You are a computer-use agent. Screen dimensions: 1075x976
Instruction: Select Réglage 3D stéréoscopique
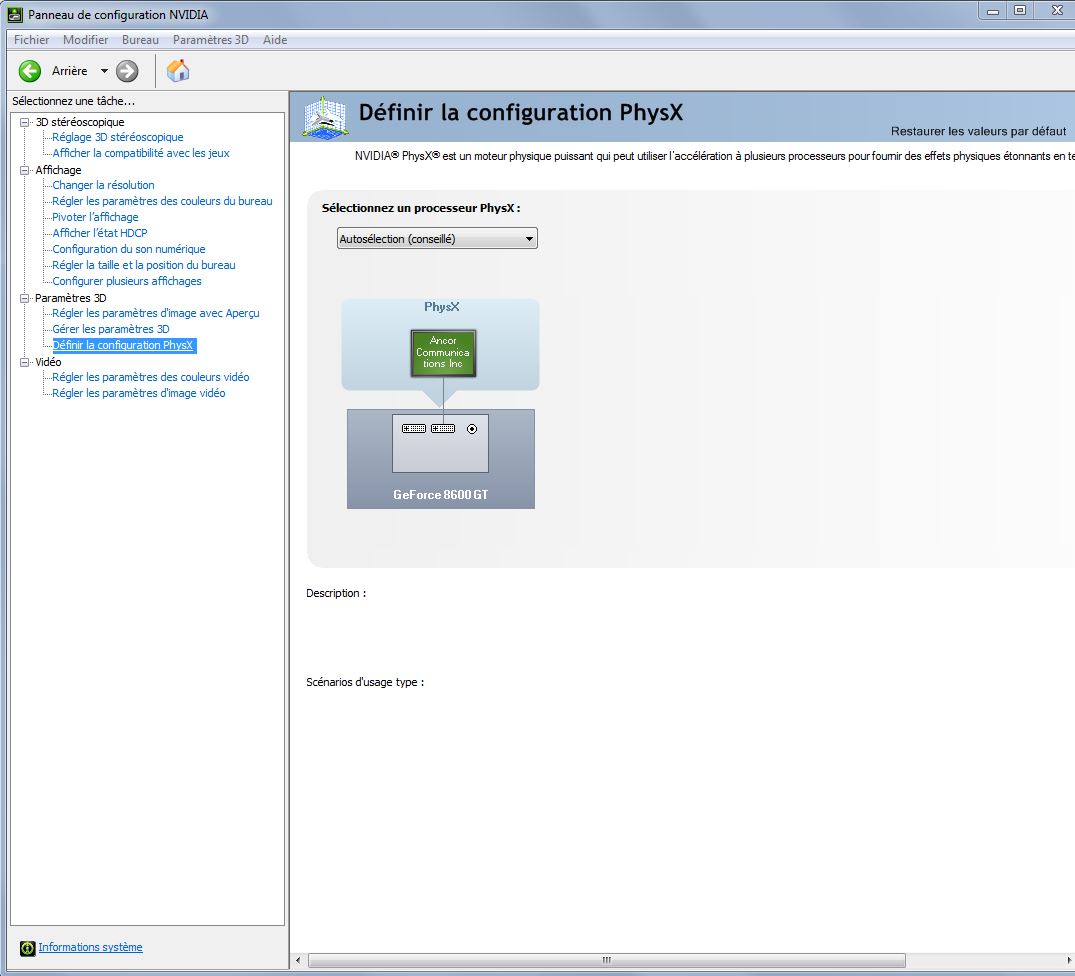coord(118,137)
